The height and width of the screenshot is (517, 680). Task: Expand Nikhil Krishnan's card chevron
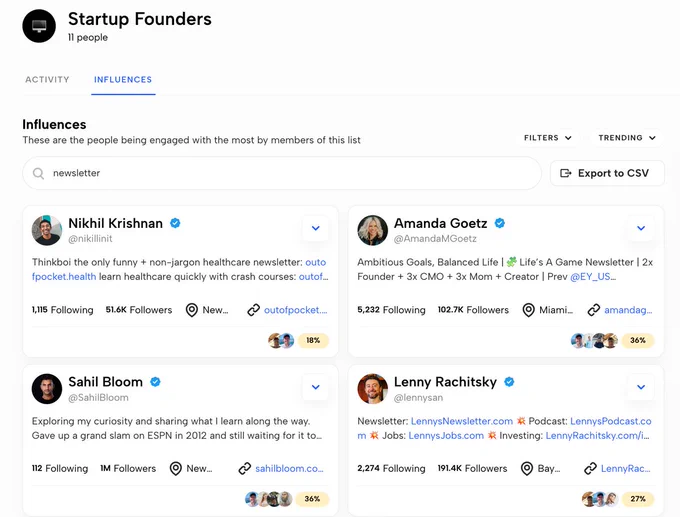[x=316, y=228]
